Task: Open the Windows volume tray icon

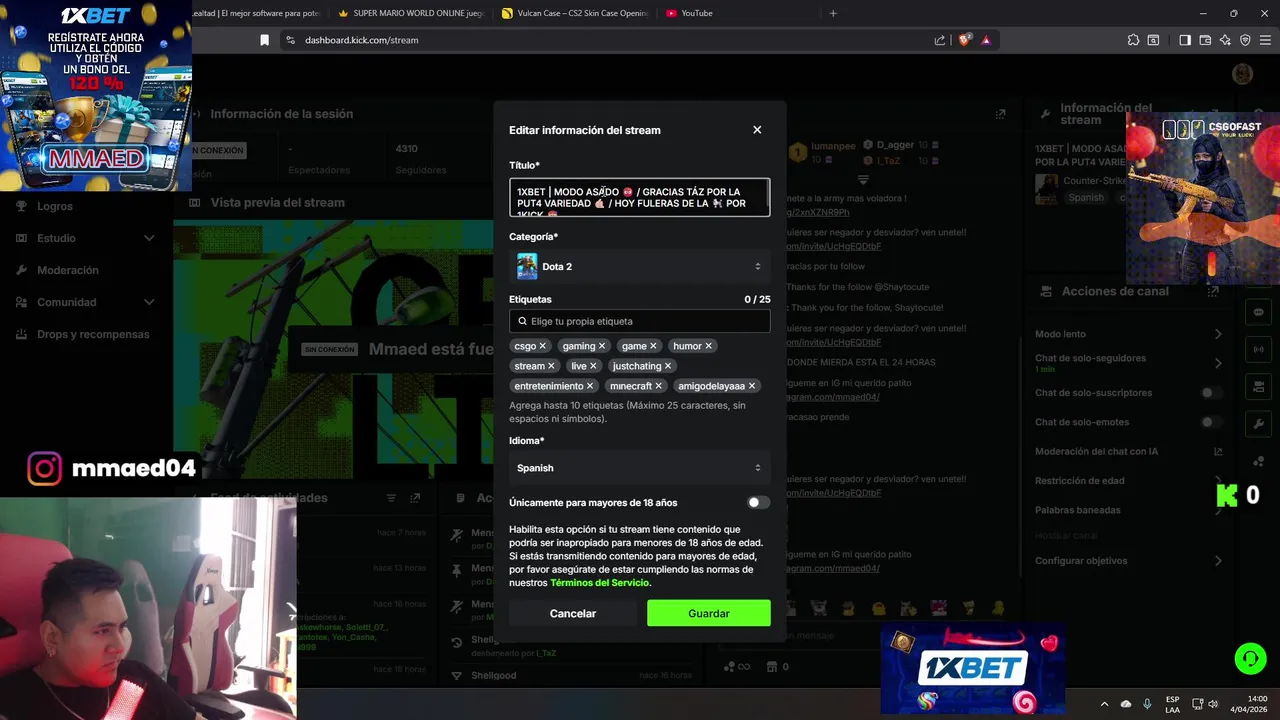Action: 1213,704
